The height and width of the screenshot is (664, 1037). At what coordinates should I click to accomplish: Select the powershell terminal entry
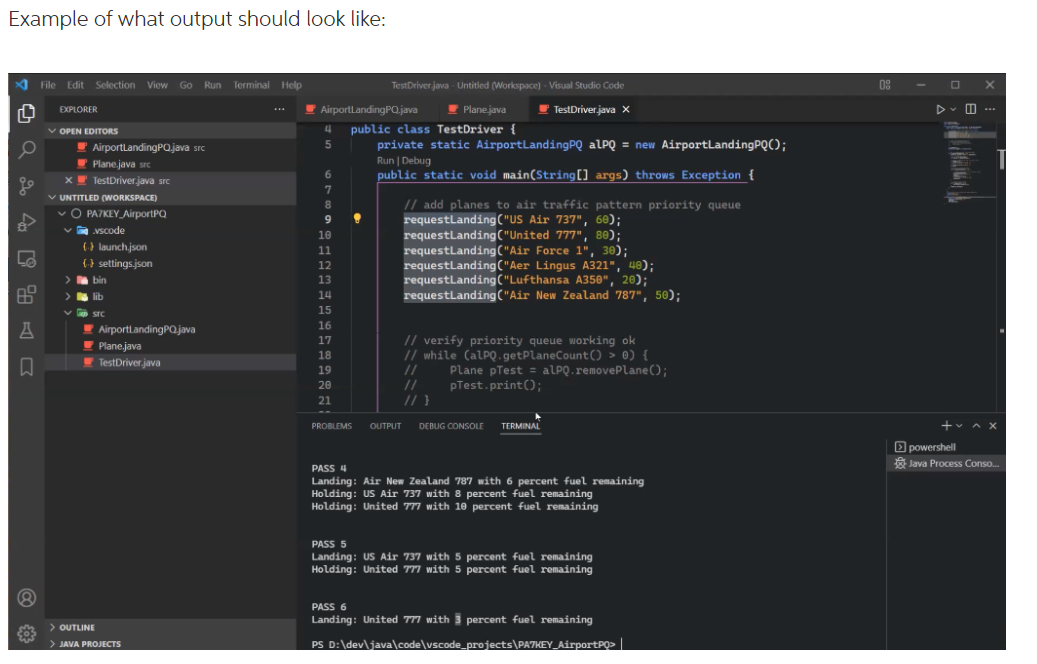coord(946,447)
